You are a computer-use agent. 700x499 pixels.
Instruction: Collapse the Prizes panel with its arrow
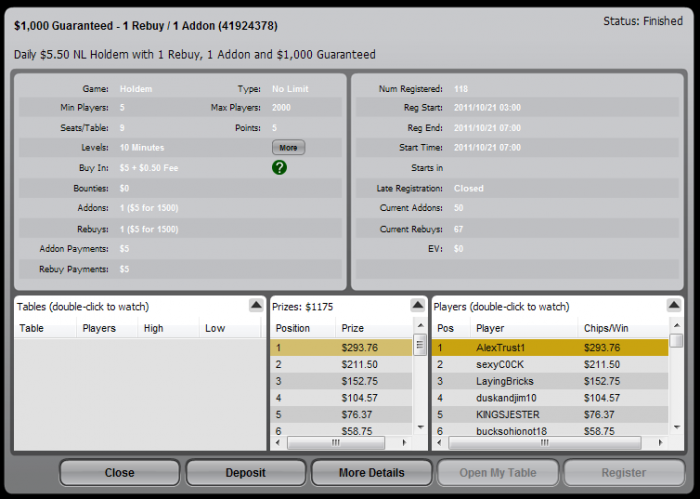(417, 305)
